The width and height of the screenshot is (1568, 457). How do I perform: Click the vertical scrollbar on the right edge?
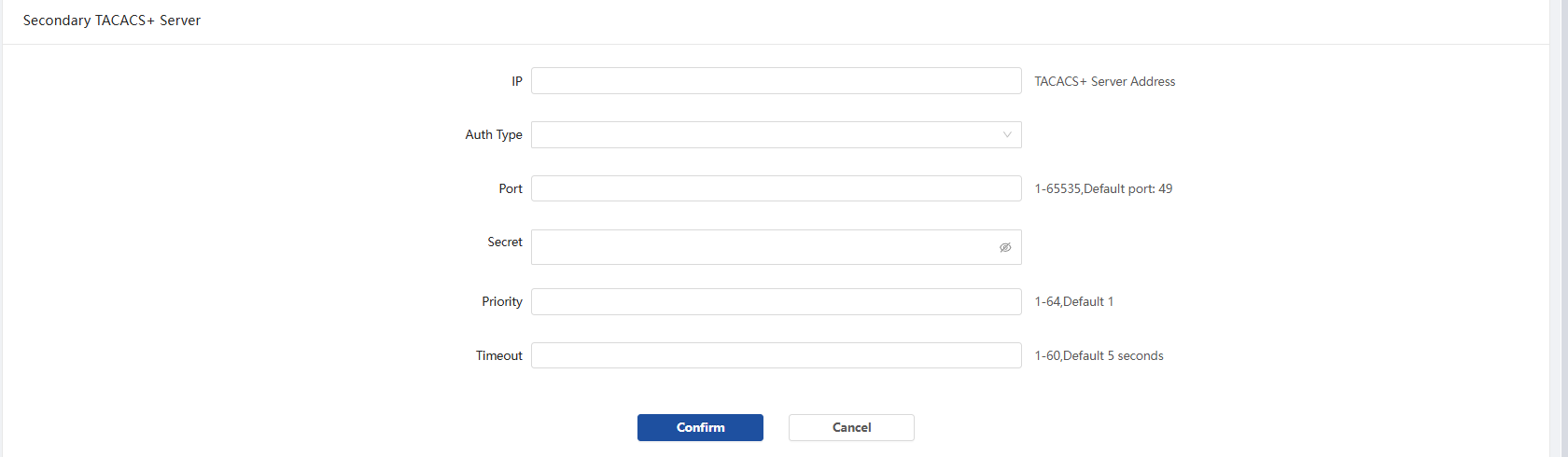pos(1559,228)
